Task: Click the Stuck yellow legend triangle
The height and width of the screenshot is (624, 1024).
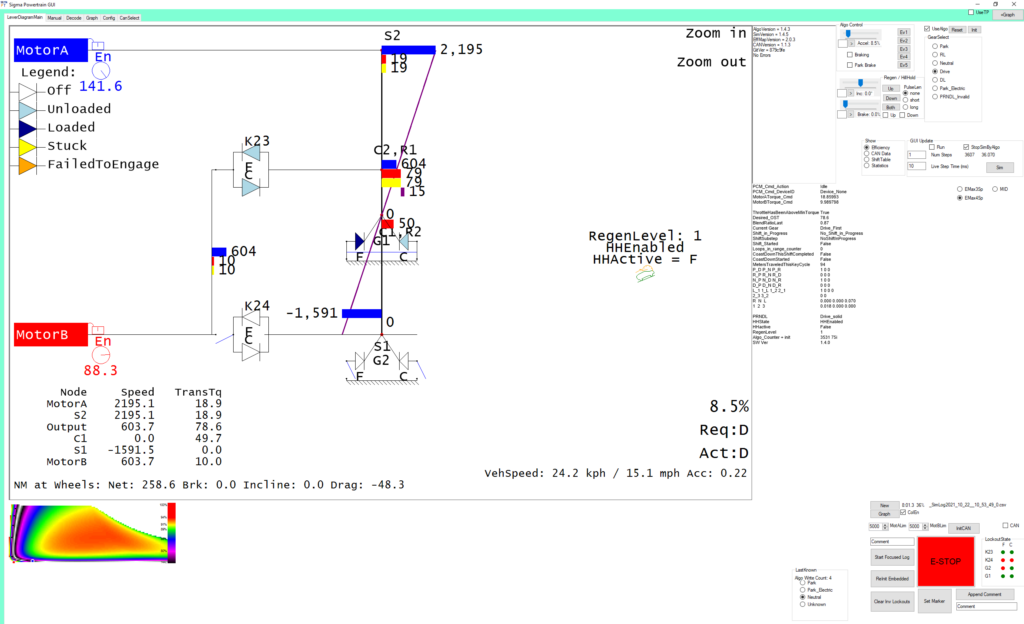Action: coord(27,147)
